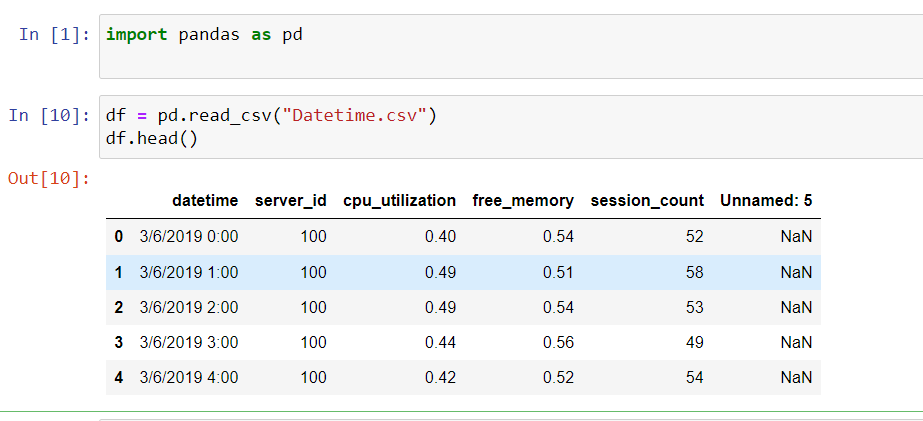Select row index 0 in dataframe
The width and height of the screenshot is (923, 421).
(x=119, y=237)
